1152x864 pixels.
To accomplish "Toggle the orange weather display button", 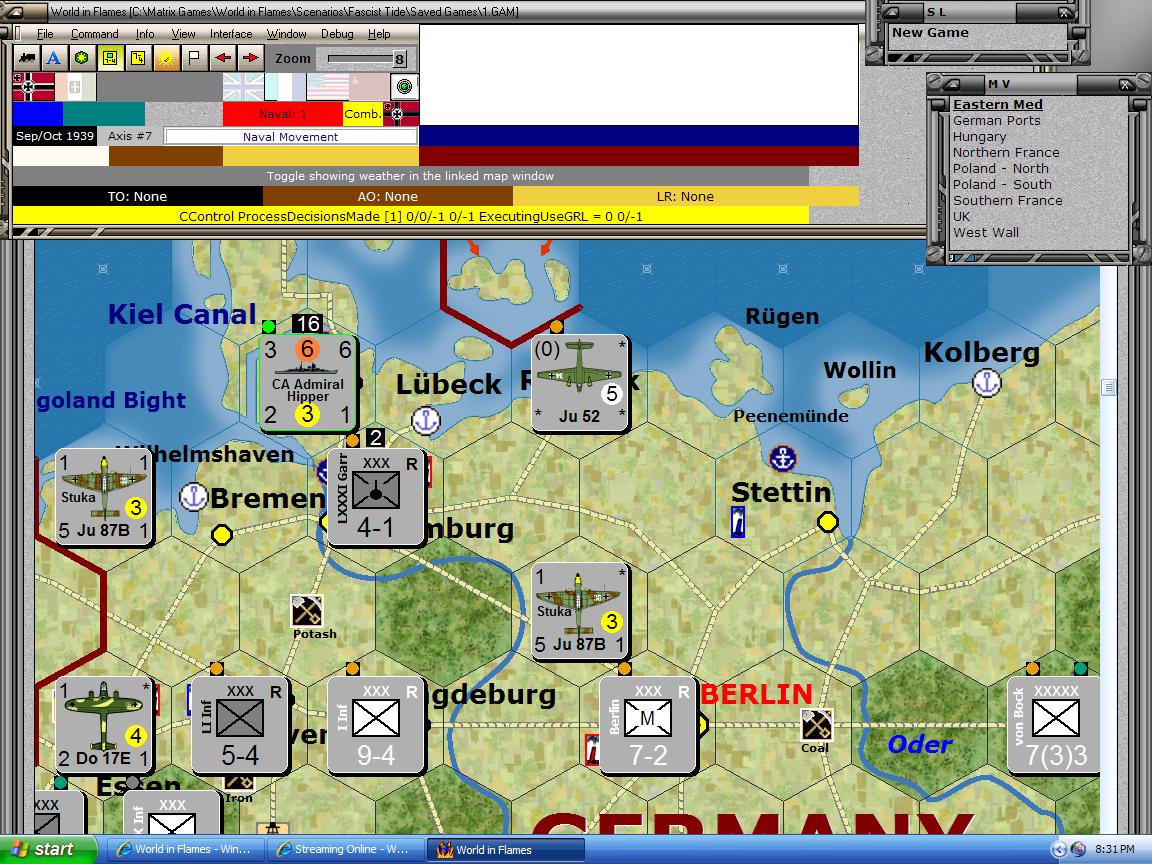I will point(166,58).
